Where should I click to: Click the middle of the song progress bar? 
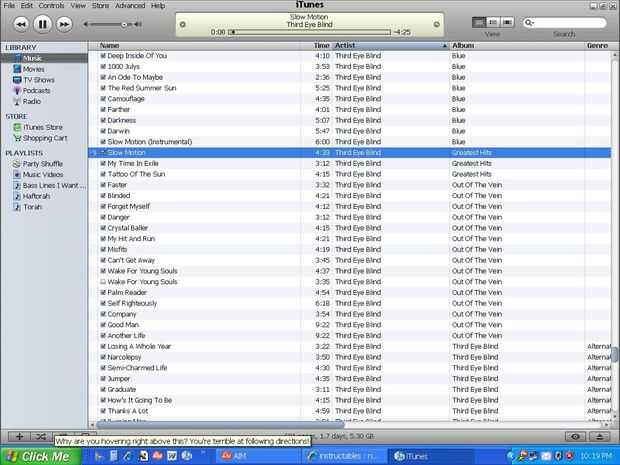(x=309, y=32)
